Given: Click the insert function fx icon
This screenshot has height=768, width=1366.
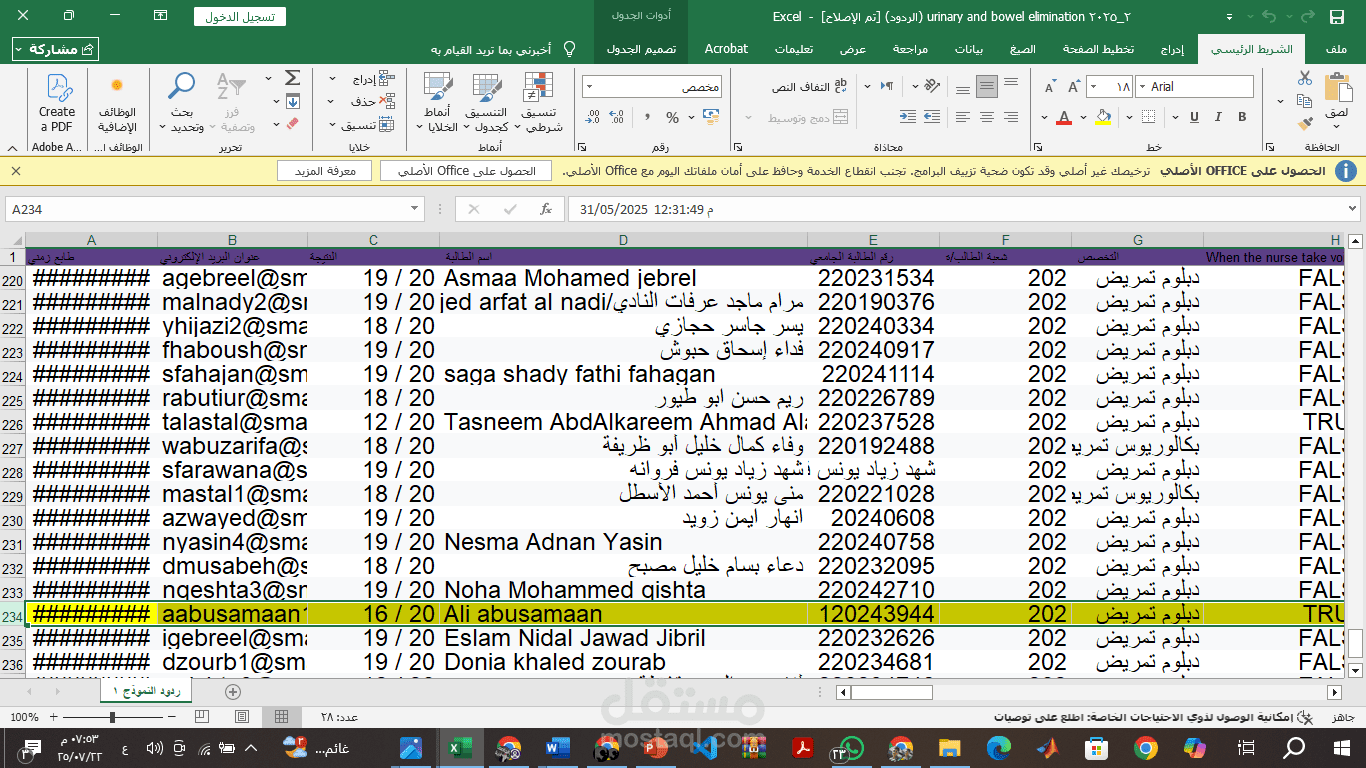Looking at the screenshot, I should click(546, 209).
